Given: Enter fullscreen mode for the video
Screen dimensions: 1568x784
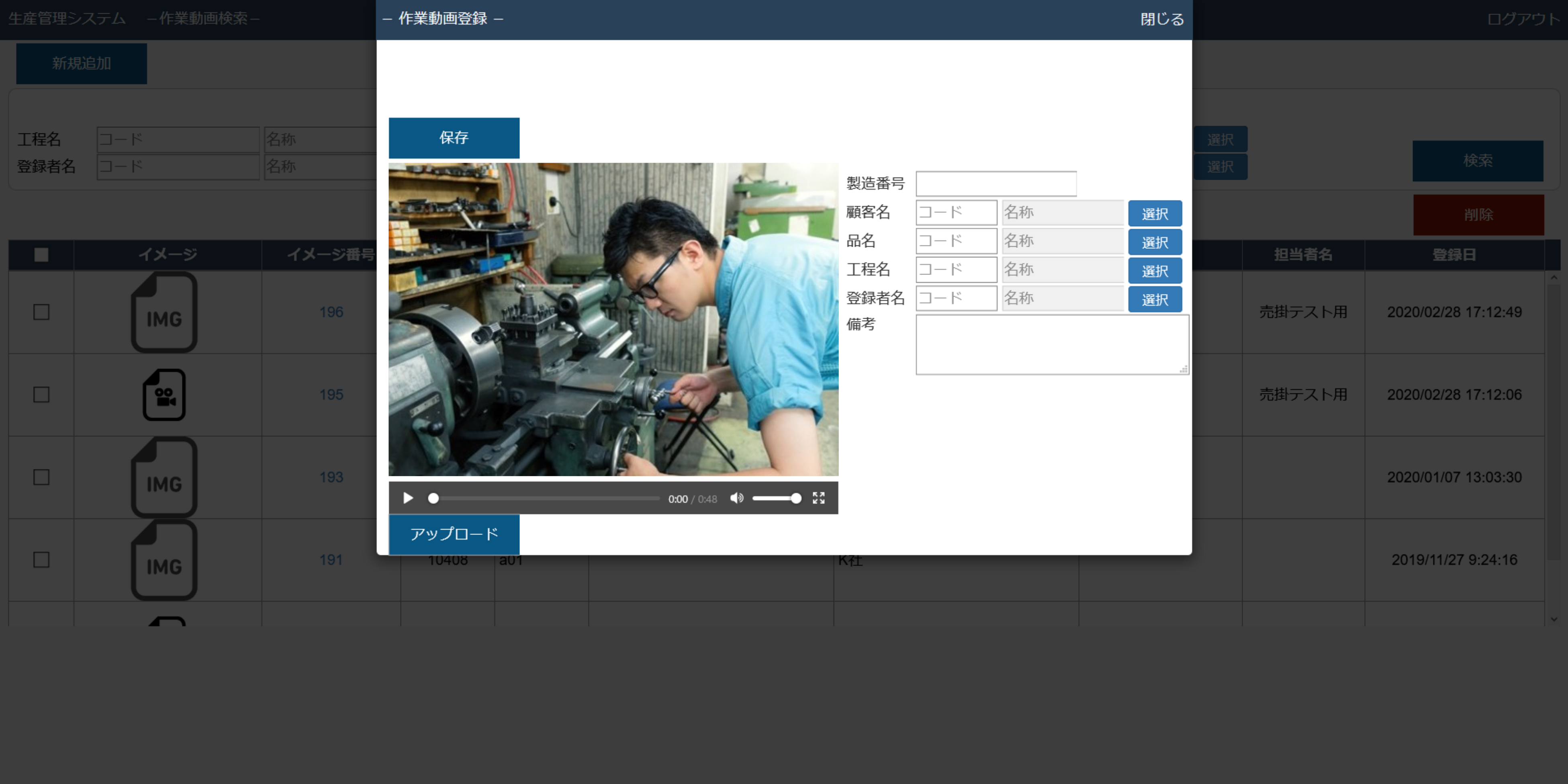Looking at the screenshot, I should coord(819,499).
